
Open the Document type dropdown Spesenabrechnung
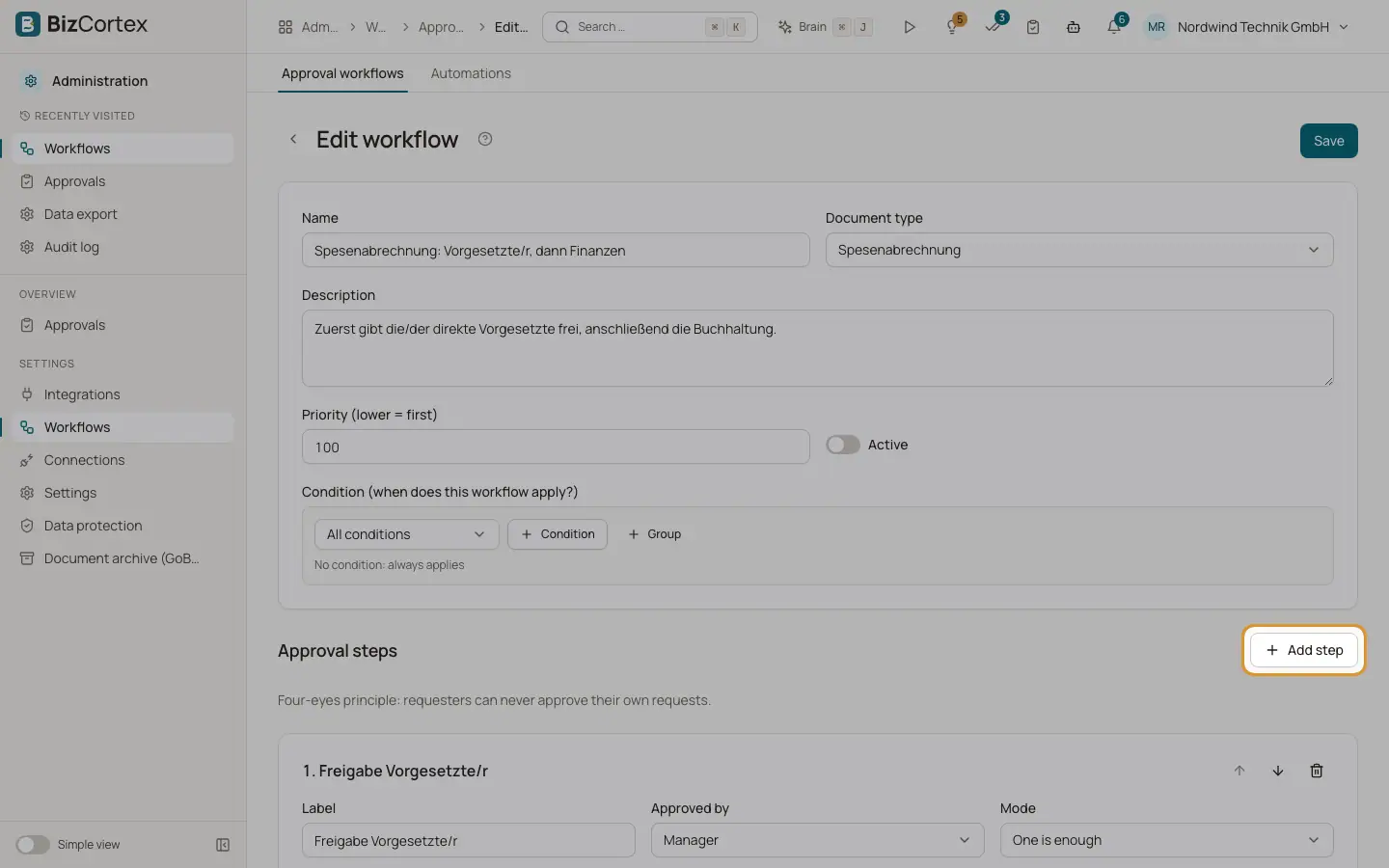tap(1079, 250)
